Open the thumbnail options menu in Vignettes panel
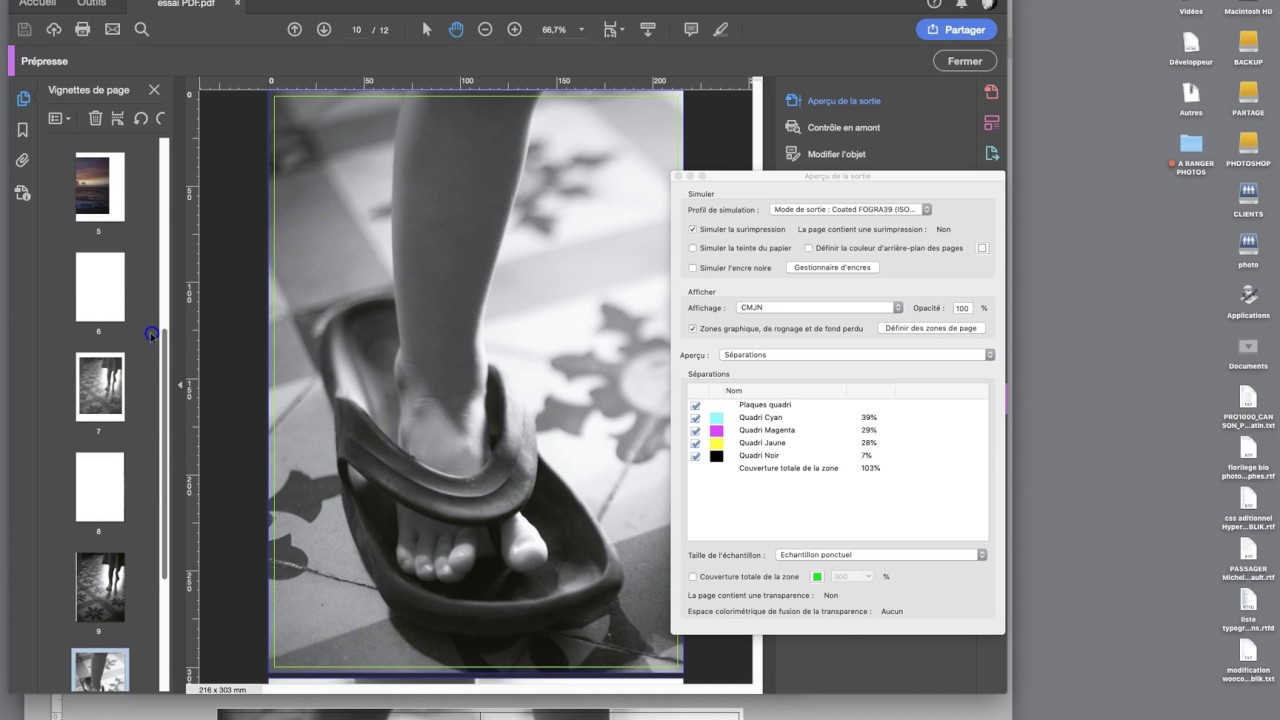 tap(60, 118)
